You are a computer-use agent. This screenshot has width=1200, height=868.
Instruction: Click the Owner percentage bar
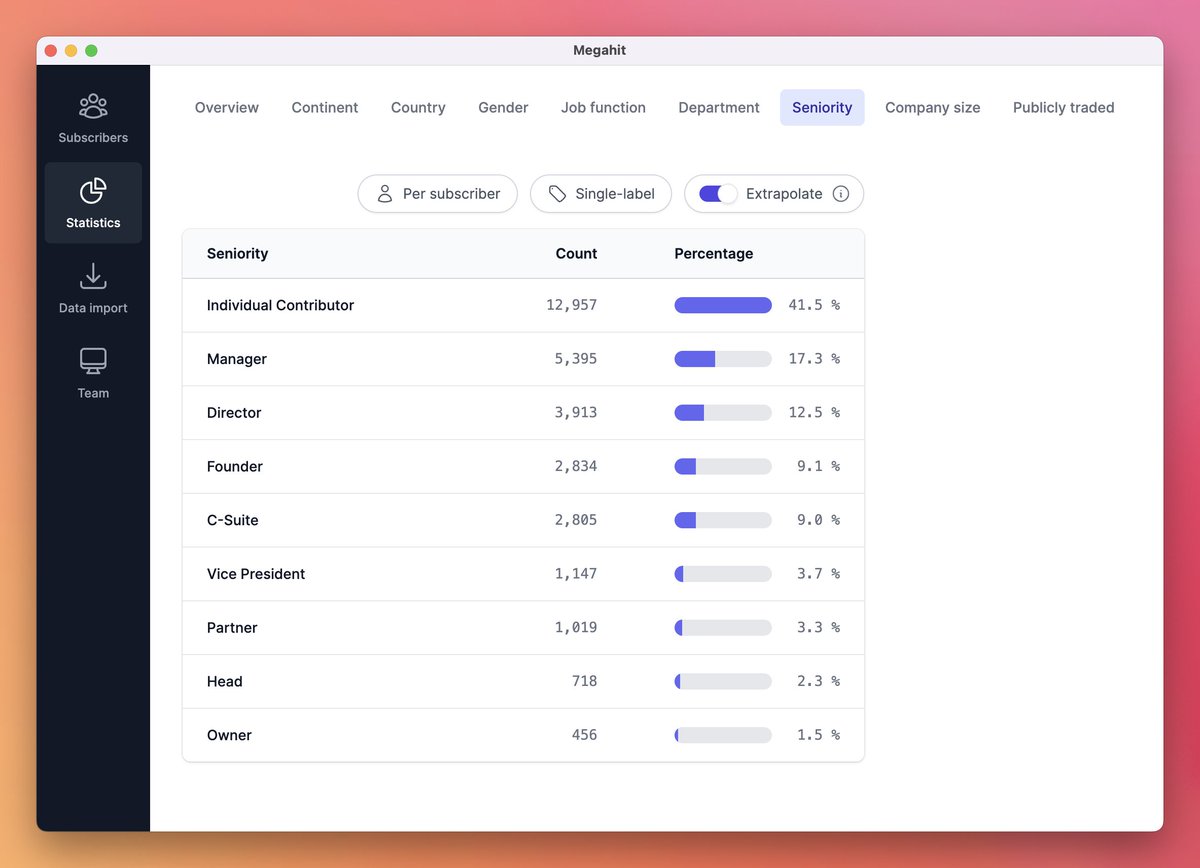click(x=723, y=735)
